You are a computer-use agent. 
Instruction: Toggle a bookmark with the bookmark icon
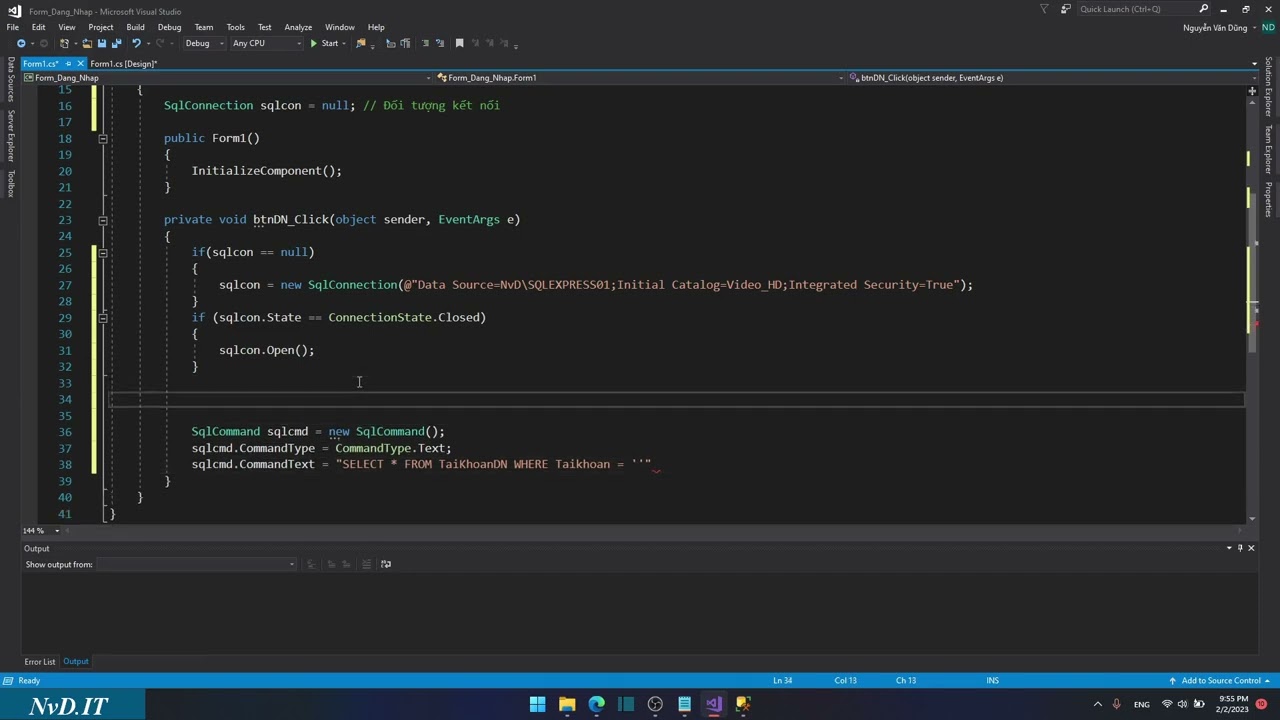459,43
